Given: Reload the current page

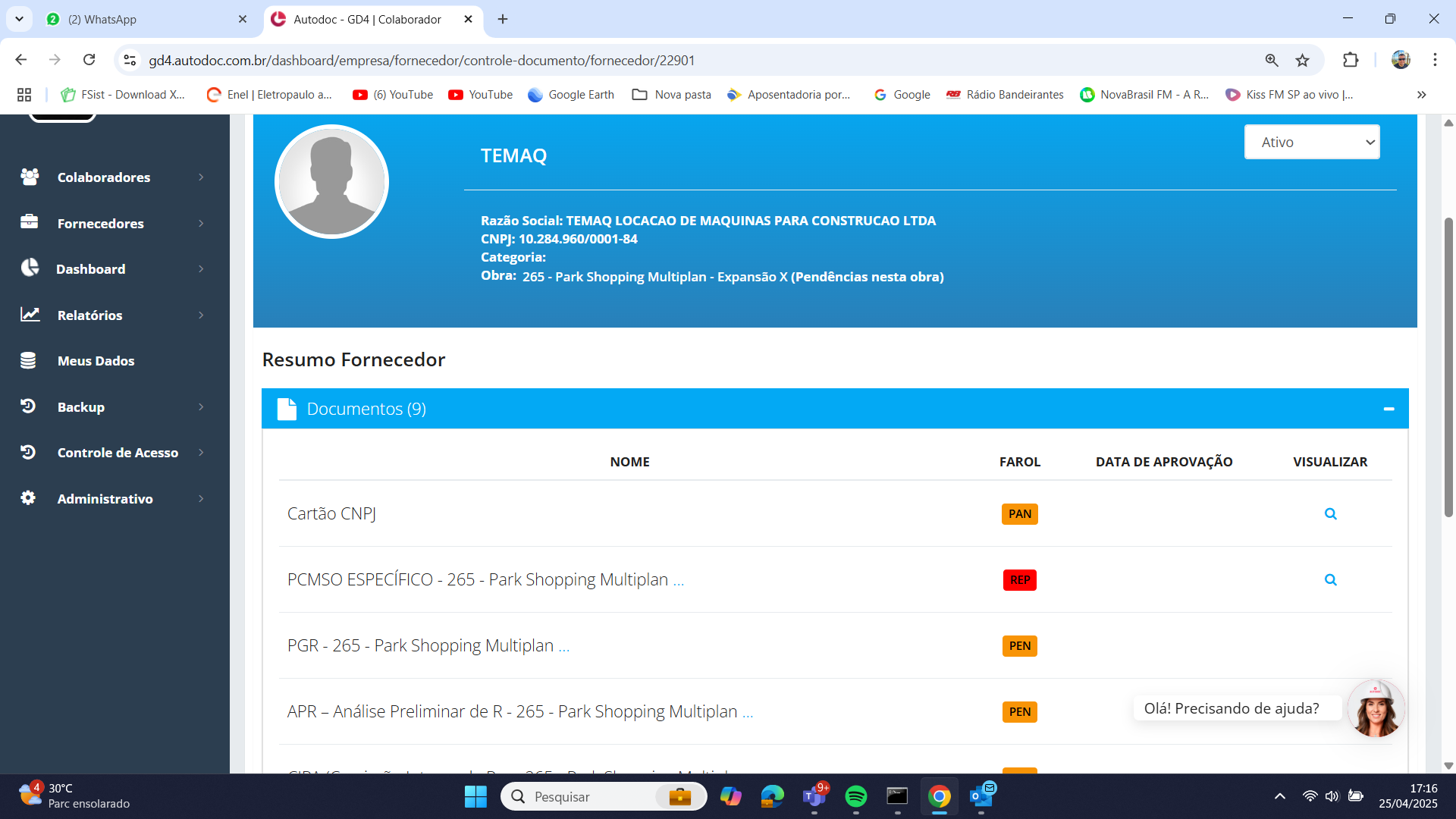Looking at the screenshot, I should click(89, 60).
